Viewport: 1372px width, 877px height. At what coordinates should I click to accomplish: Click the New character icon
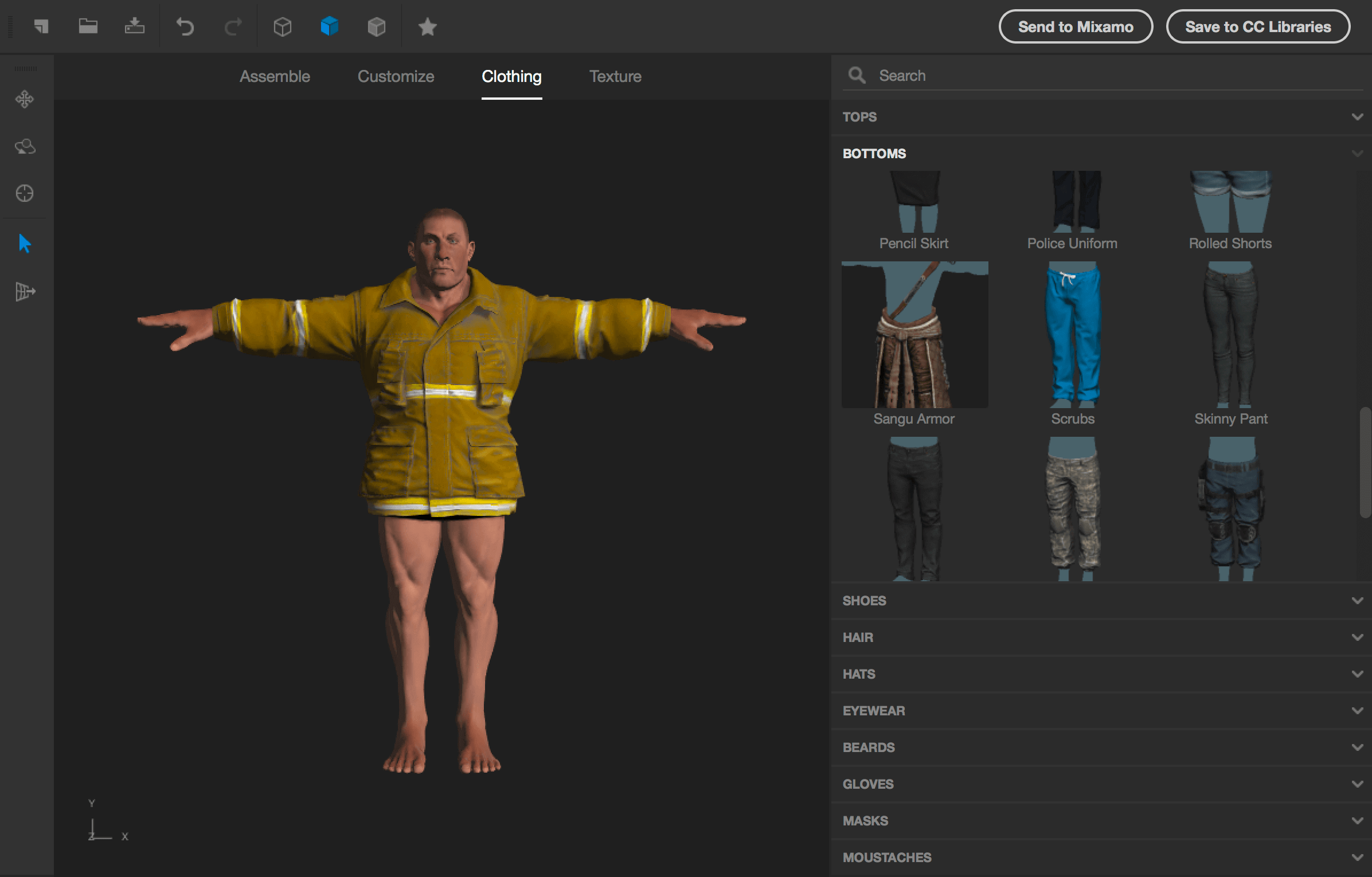coord(41,26)
